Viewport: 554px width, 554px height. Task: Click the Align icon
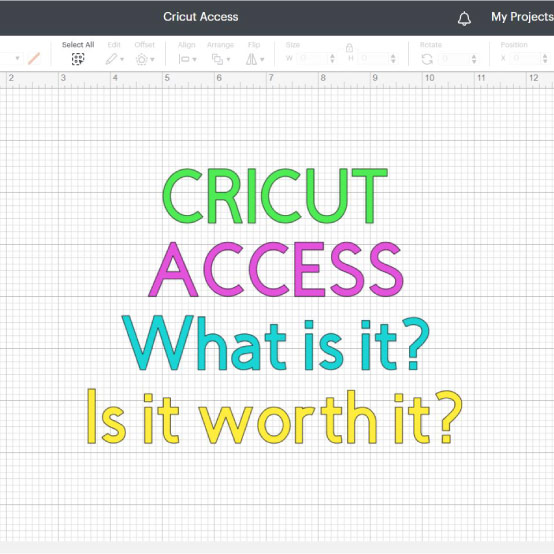[x=184, y=59]
